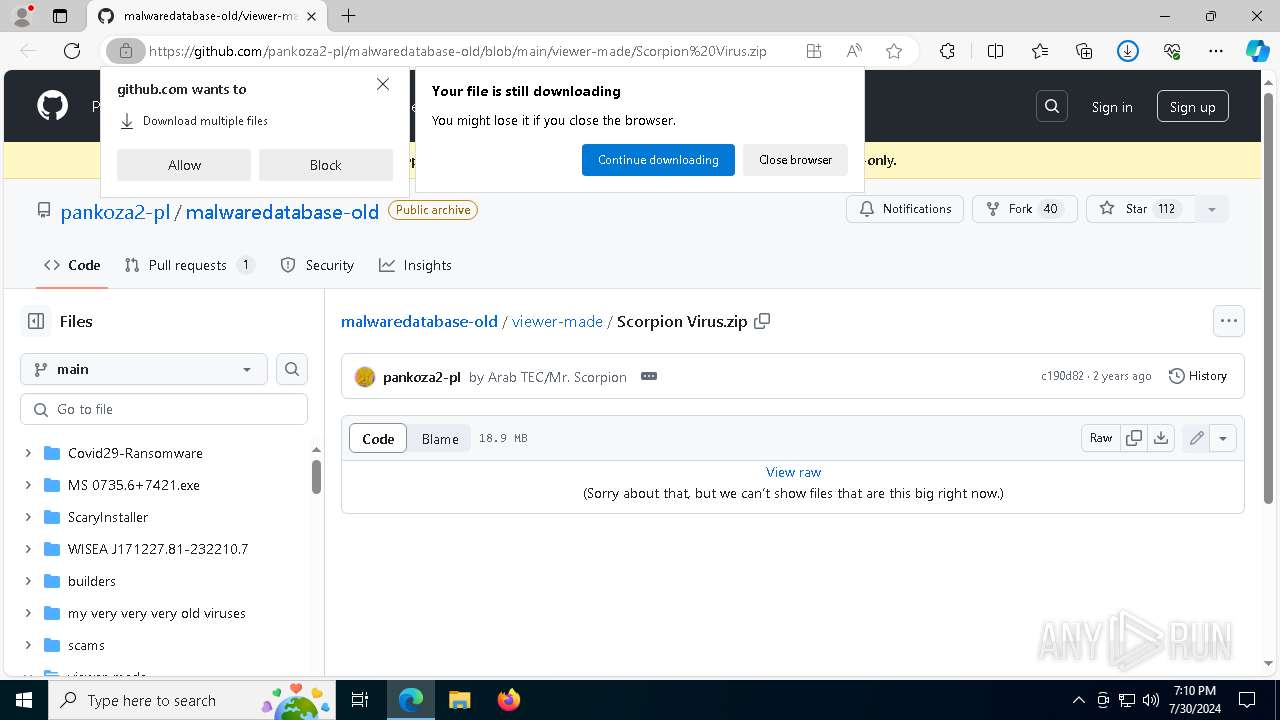Expand the WISEA J171227.81-232210.7 folder

28,549
